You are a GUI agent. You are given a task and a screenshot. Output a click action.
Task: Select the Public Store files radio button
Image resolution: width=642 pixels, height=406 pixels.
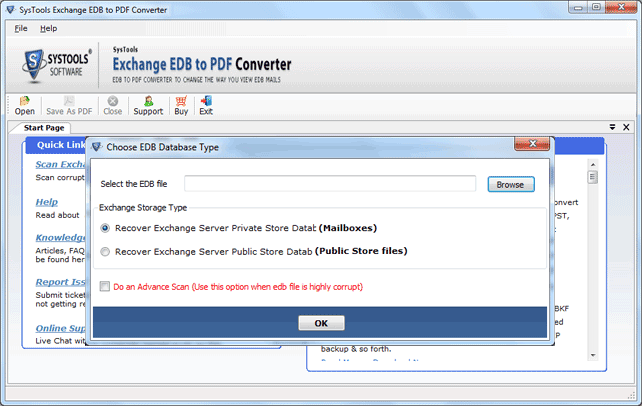tap(105, 252)
